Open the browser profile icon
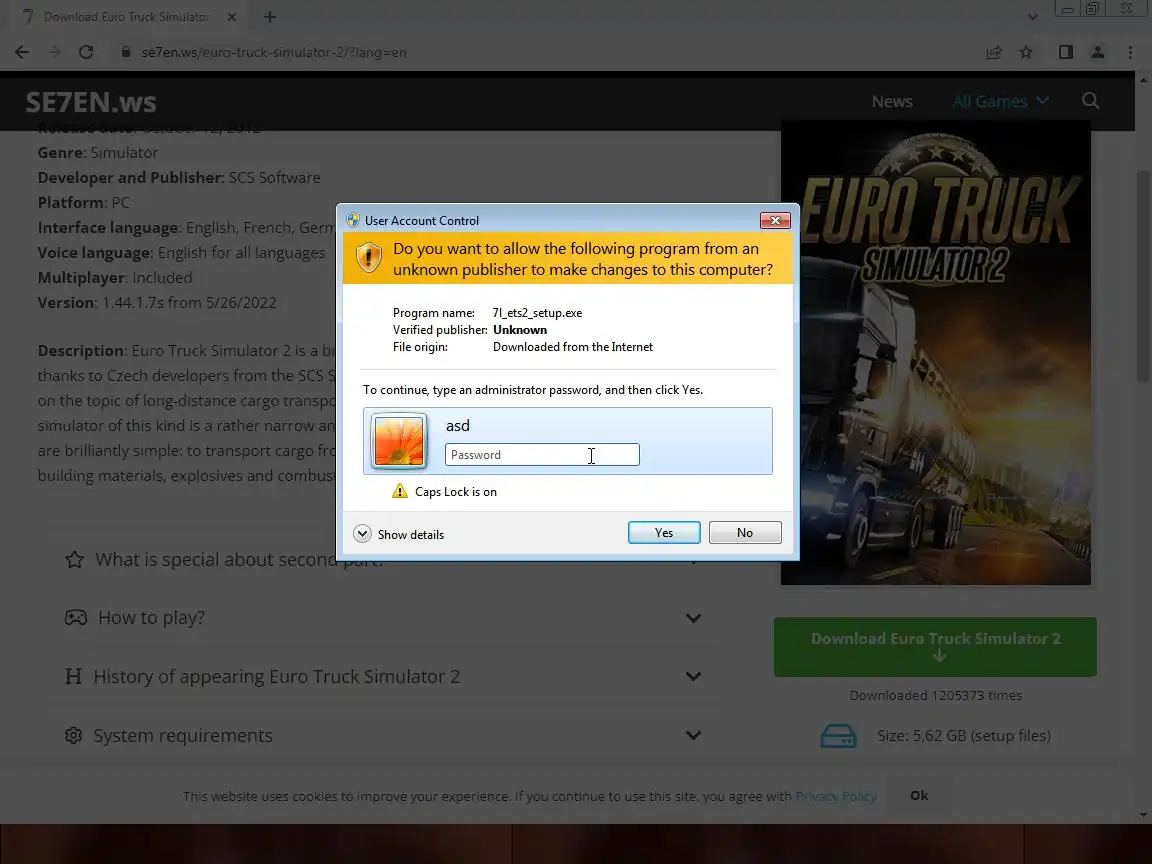 click(x=1098, y=52)
